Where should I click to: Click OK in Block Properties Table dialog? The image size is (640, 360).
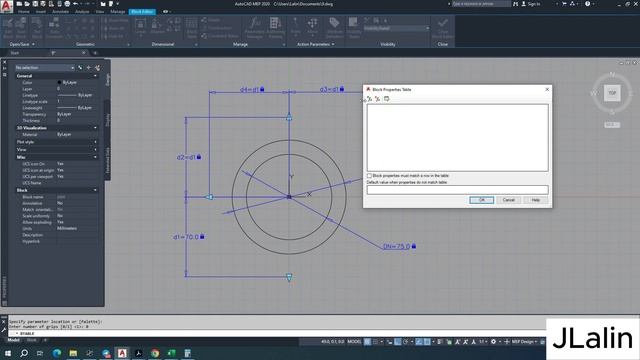pyautogui.click(x=482, y=200)
